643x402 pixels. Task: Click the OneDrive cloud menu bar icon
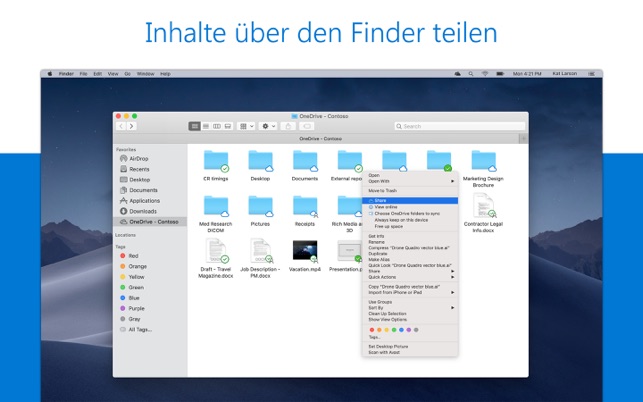point(458,74)
